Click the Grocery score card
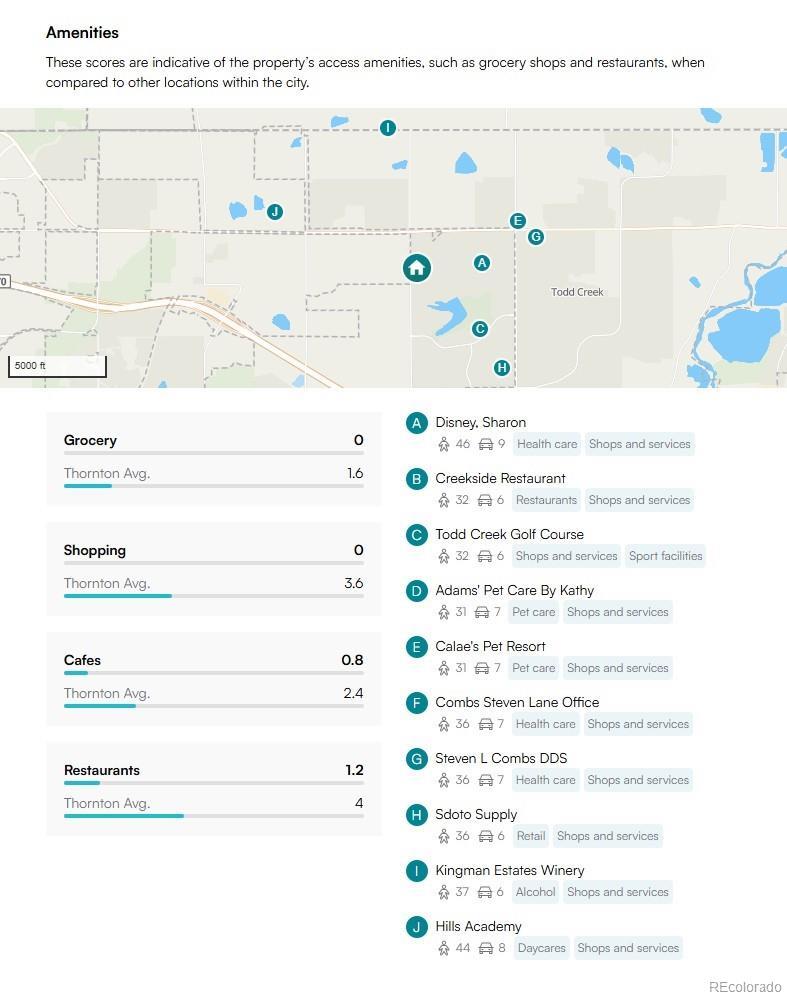Image resolution: width=787 pixels, height=996 pixels. tap(213, 459)
